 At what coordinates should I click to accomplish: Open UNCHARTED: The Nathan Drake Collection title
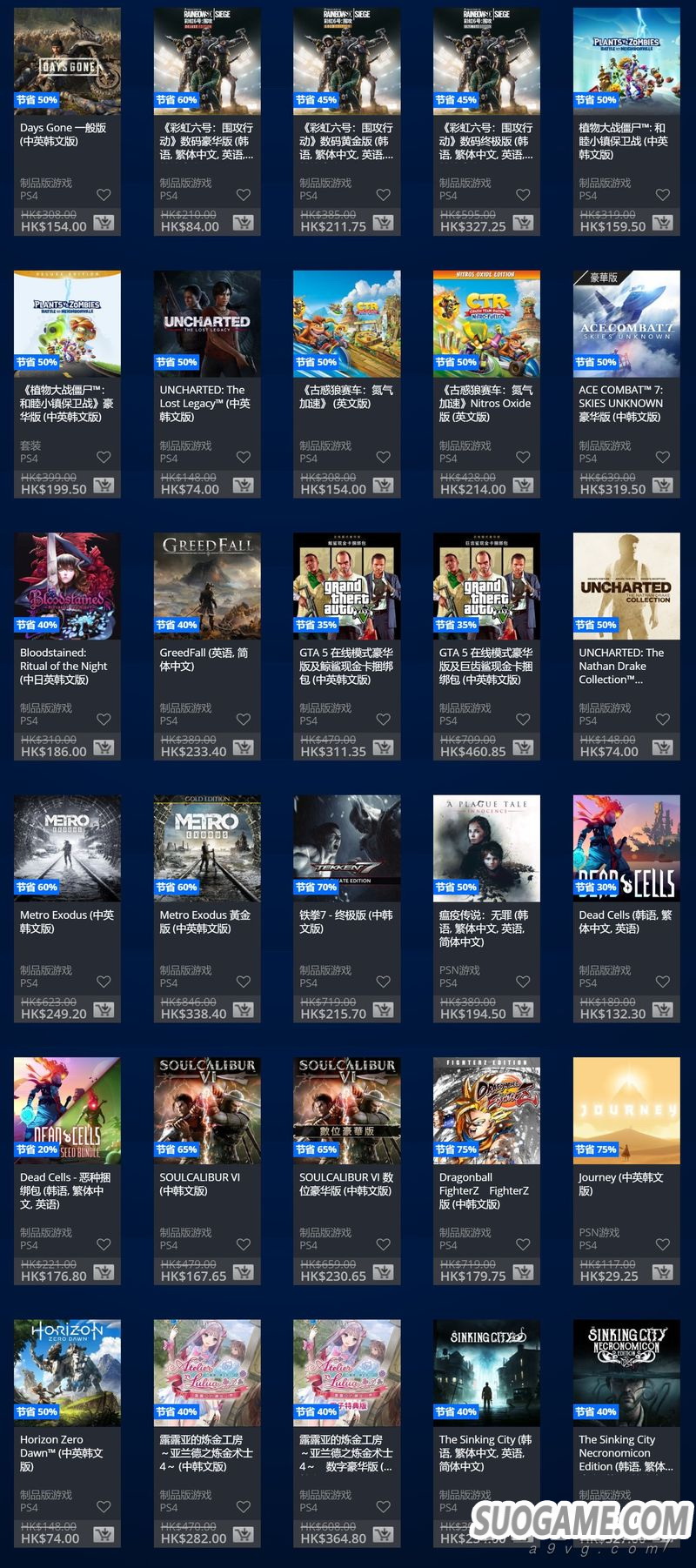coord(621,666)
